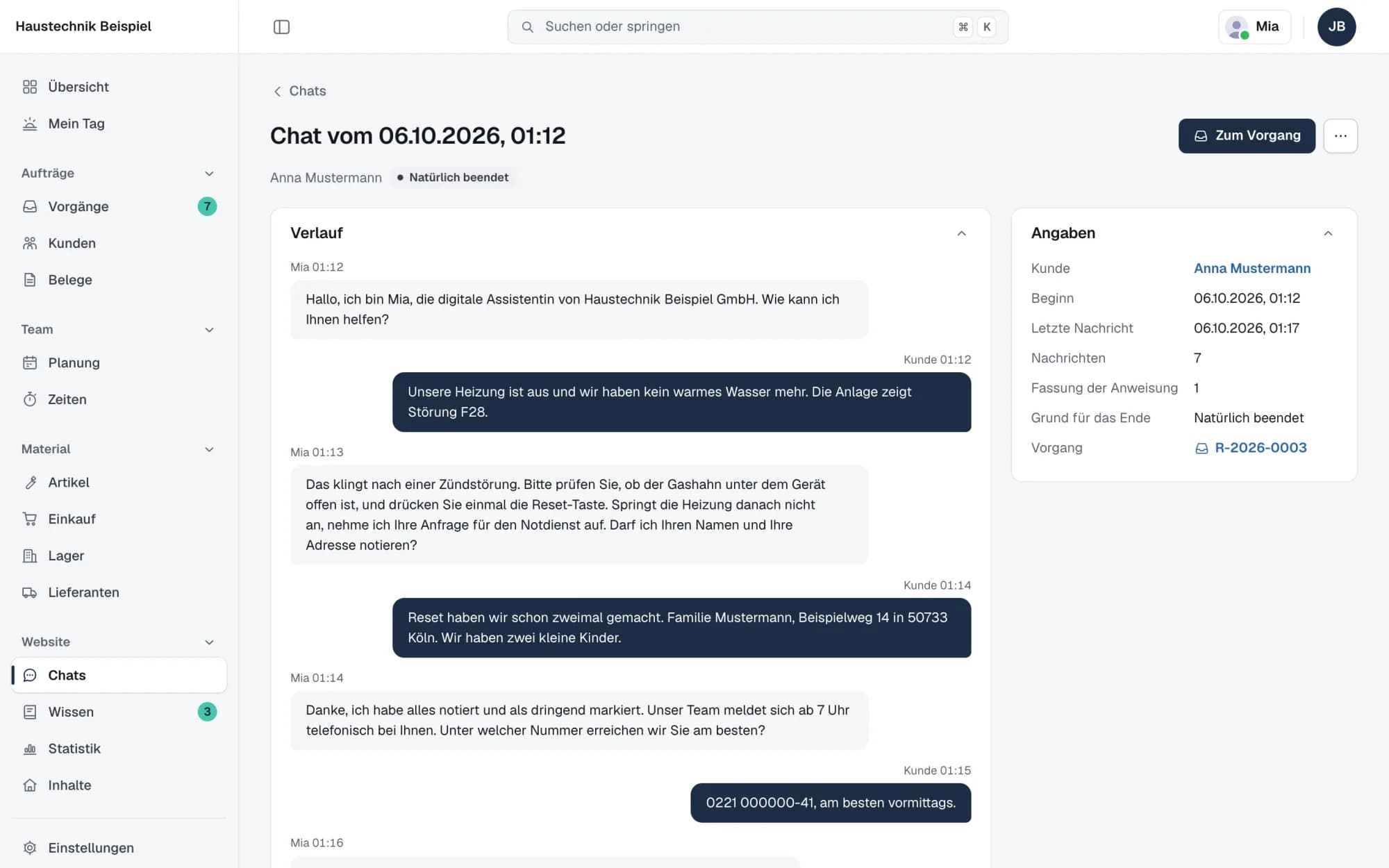Viewport: 1389px width, 868px height.
Task: Open Mein Tag sunrise icon
Action: click(30, 124)
